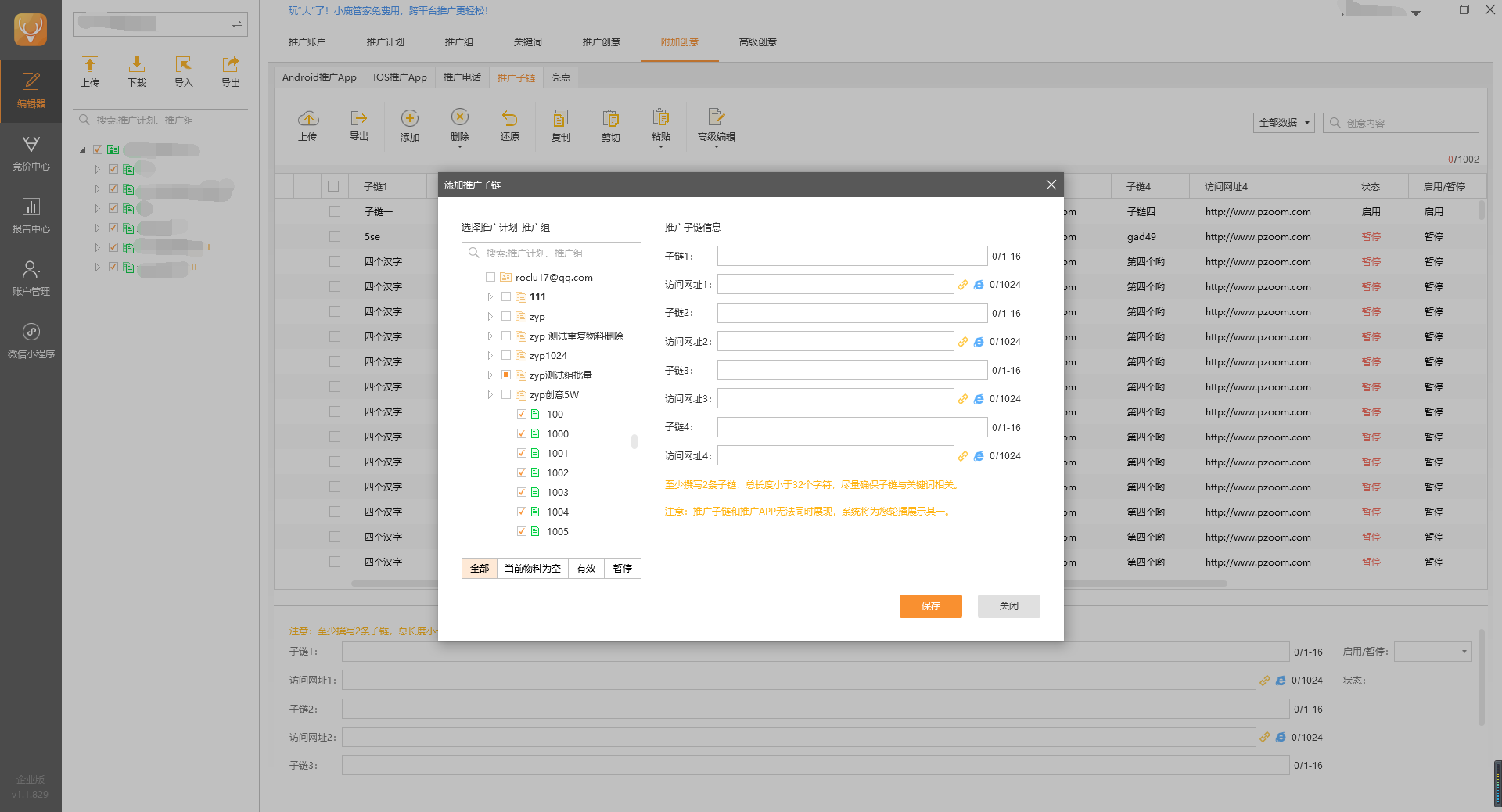Viewport: 1502px width, 812px height.
Task: Click the 导出 toolbar icon near 添加
Action: (x=359, y=125)
